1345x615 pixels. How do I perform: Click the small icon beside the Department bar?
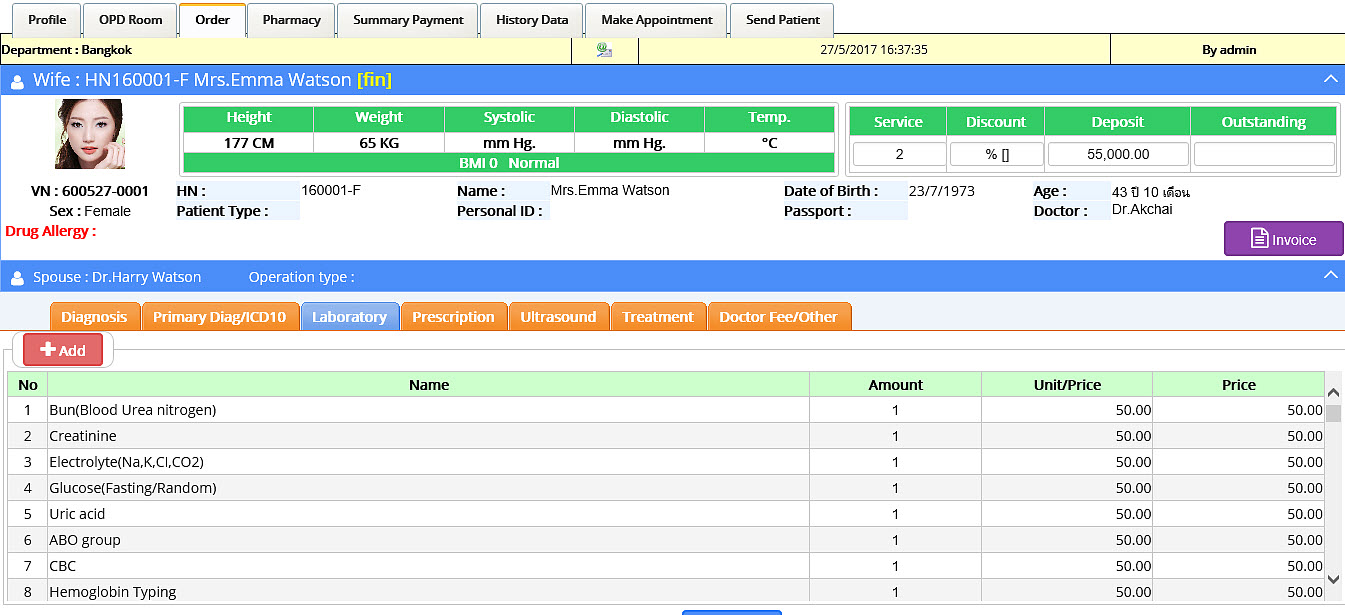604,49
